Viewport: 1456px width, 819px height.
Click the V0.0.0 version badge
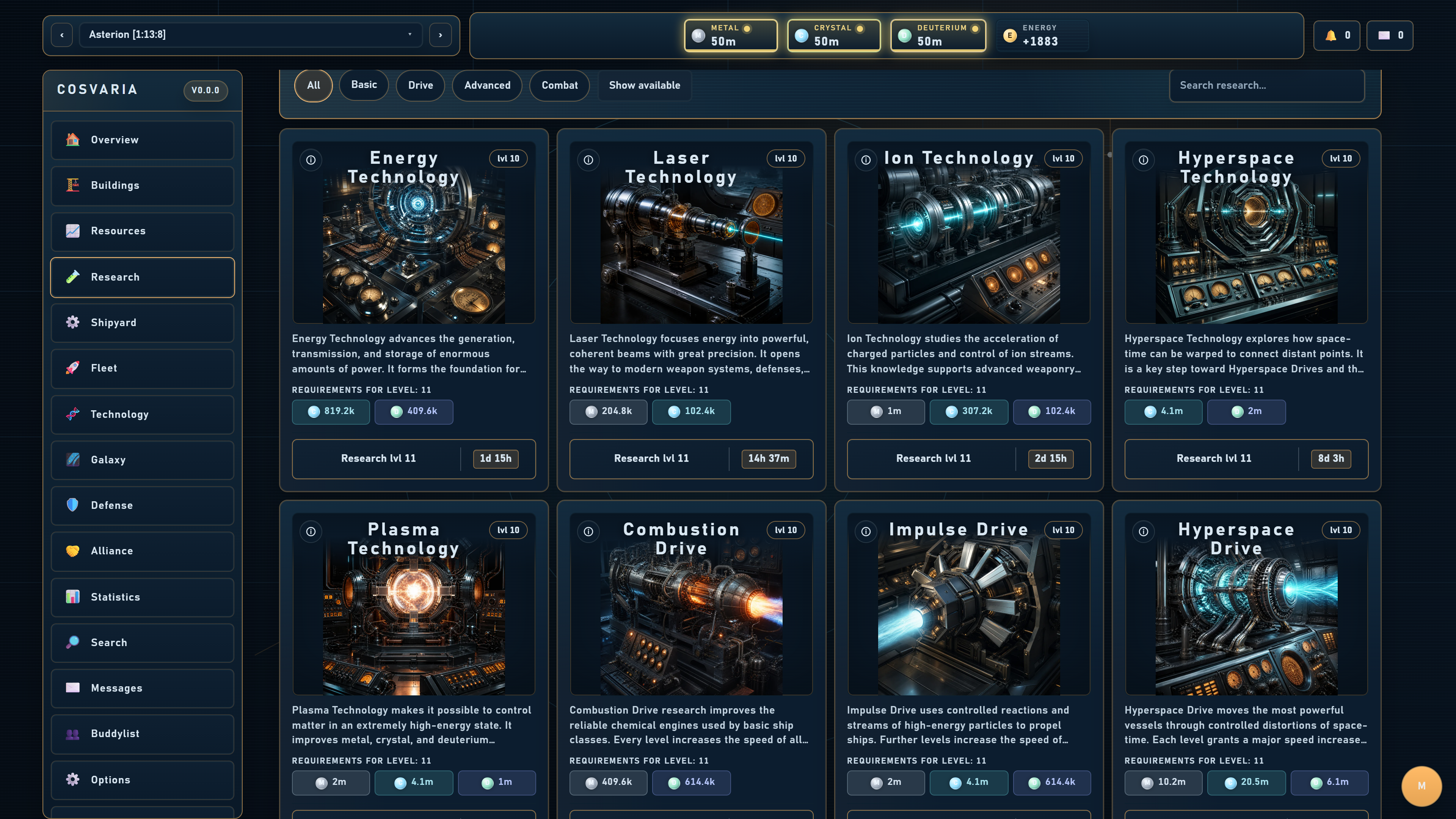click(205, 91)
